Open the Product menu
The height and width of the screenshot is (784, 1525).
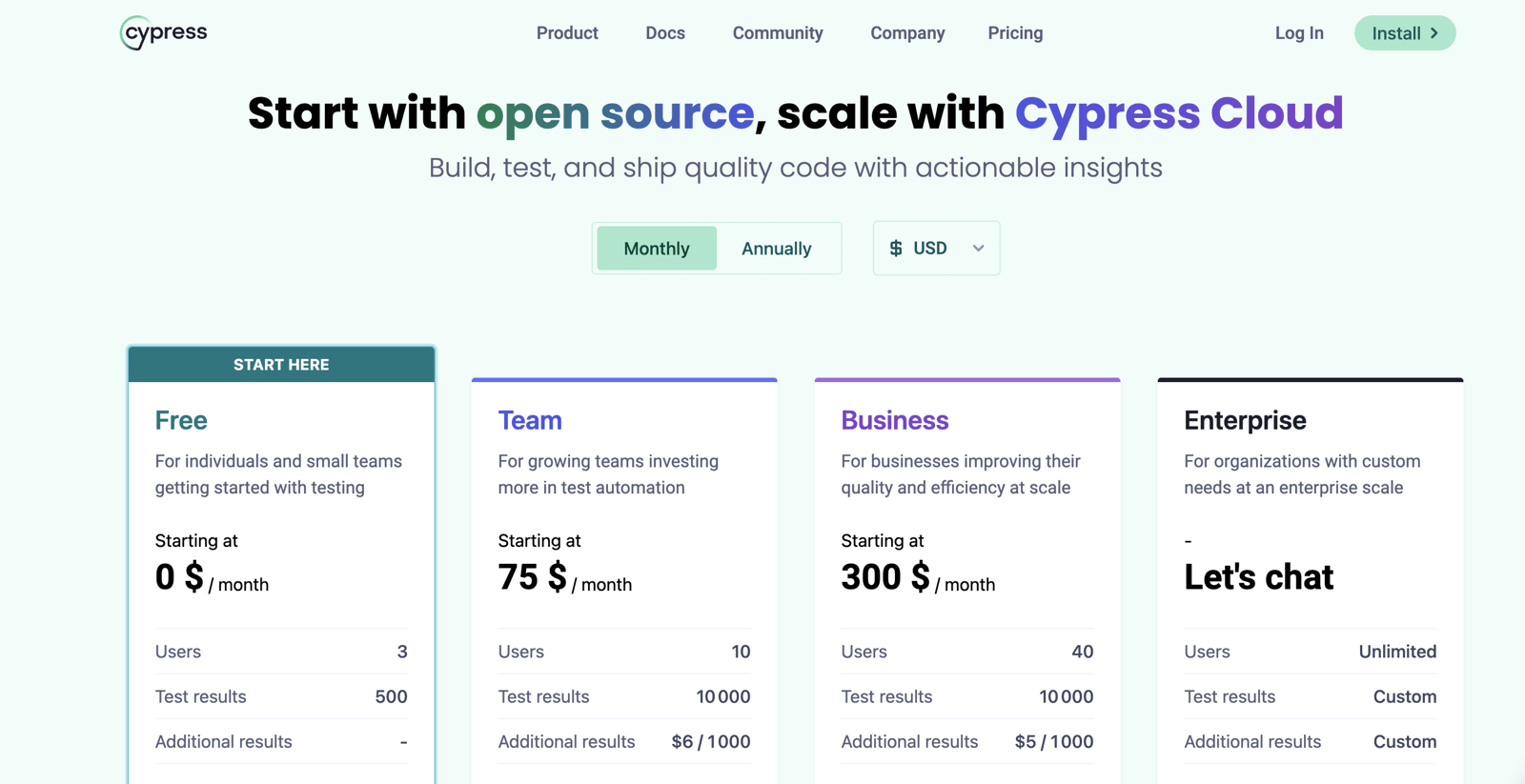(x=567, y=33)
